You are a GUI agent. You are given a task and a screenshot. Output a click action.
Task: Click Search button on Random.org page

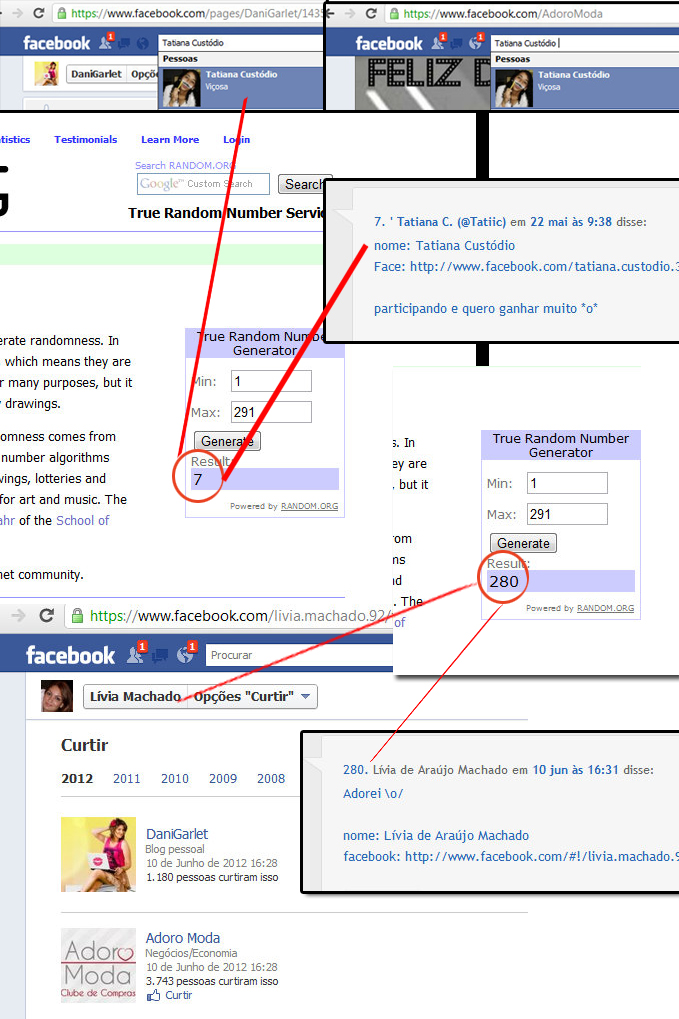(303, 184)
